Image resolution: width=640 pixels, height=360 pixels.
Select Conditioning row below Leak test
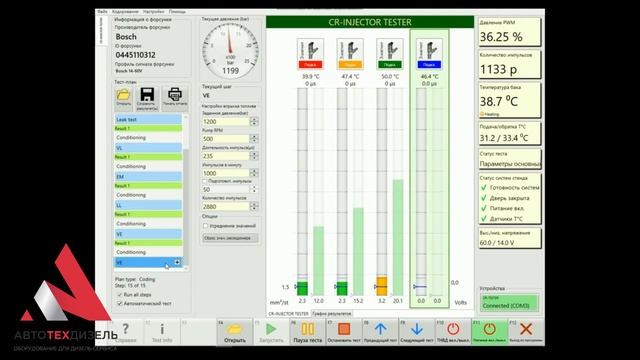(148, 138)
